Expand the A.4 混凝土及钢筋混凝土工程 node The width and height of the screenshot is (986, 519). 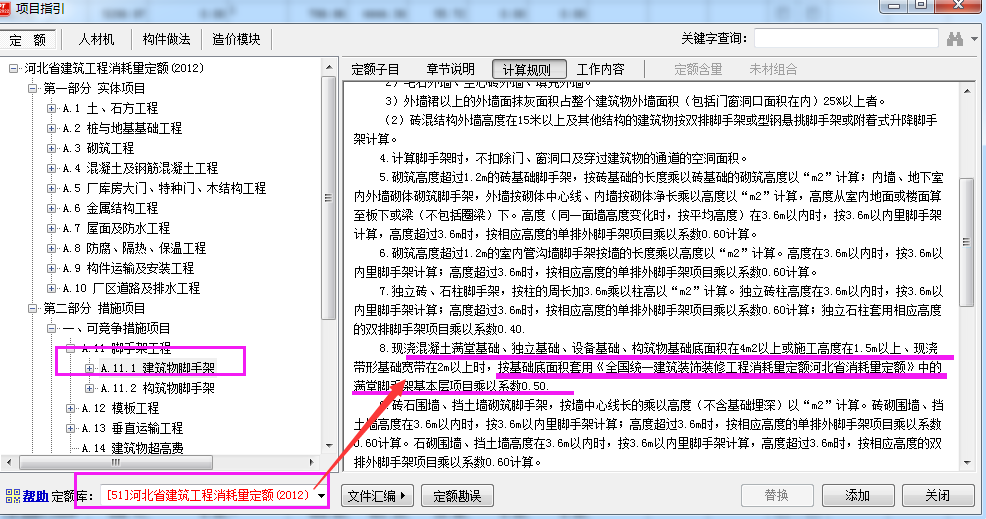52,169
